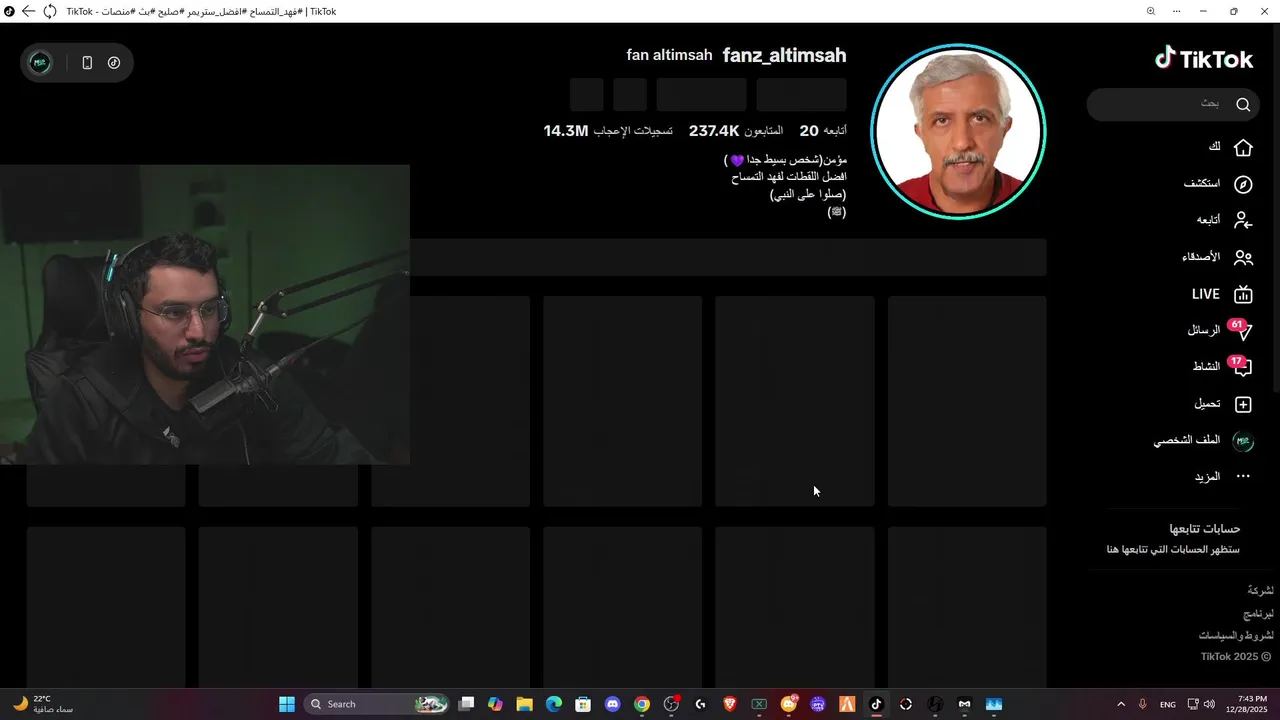Click the النشاط (Activity) menu label

(1206, 367)
